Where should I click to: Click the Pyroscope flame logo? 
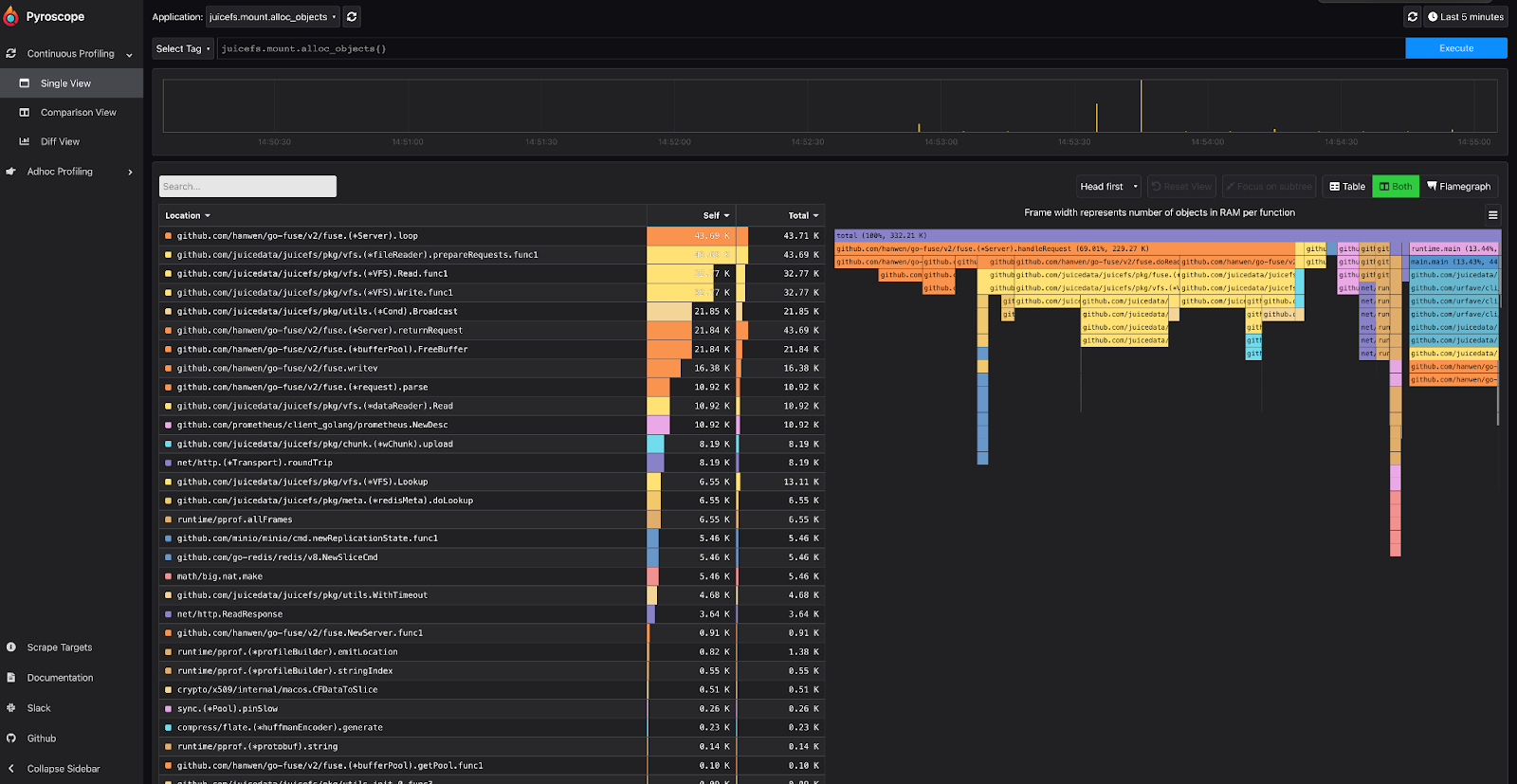tap(11, 16)
